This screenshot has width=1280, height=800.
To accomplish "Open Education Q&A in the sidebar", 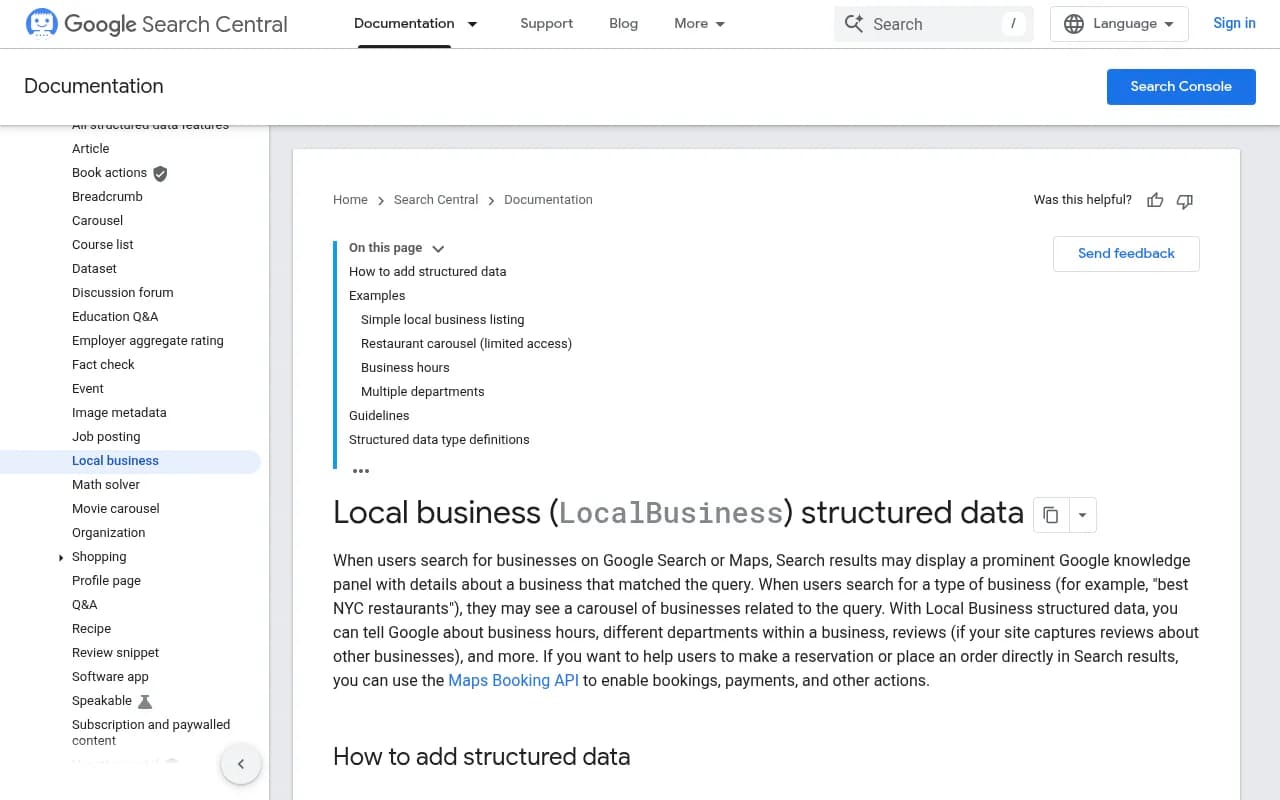I will click(115, 317).
